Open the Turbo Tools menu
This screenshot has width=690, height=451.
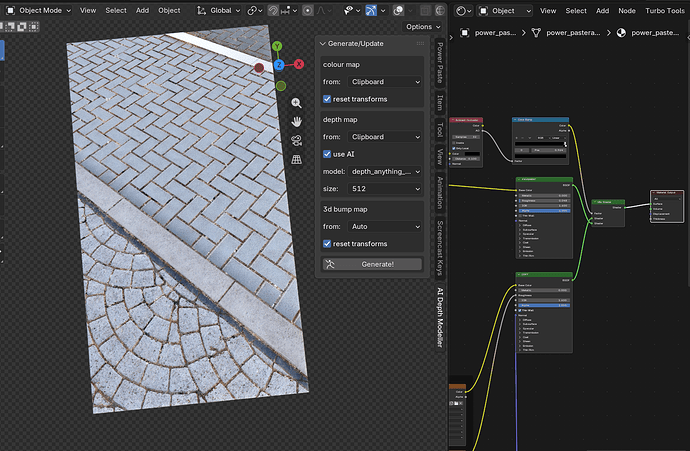tap(664, 11)
